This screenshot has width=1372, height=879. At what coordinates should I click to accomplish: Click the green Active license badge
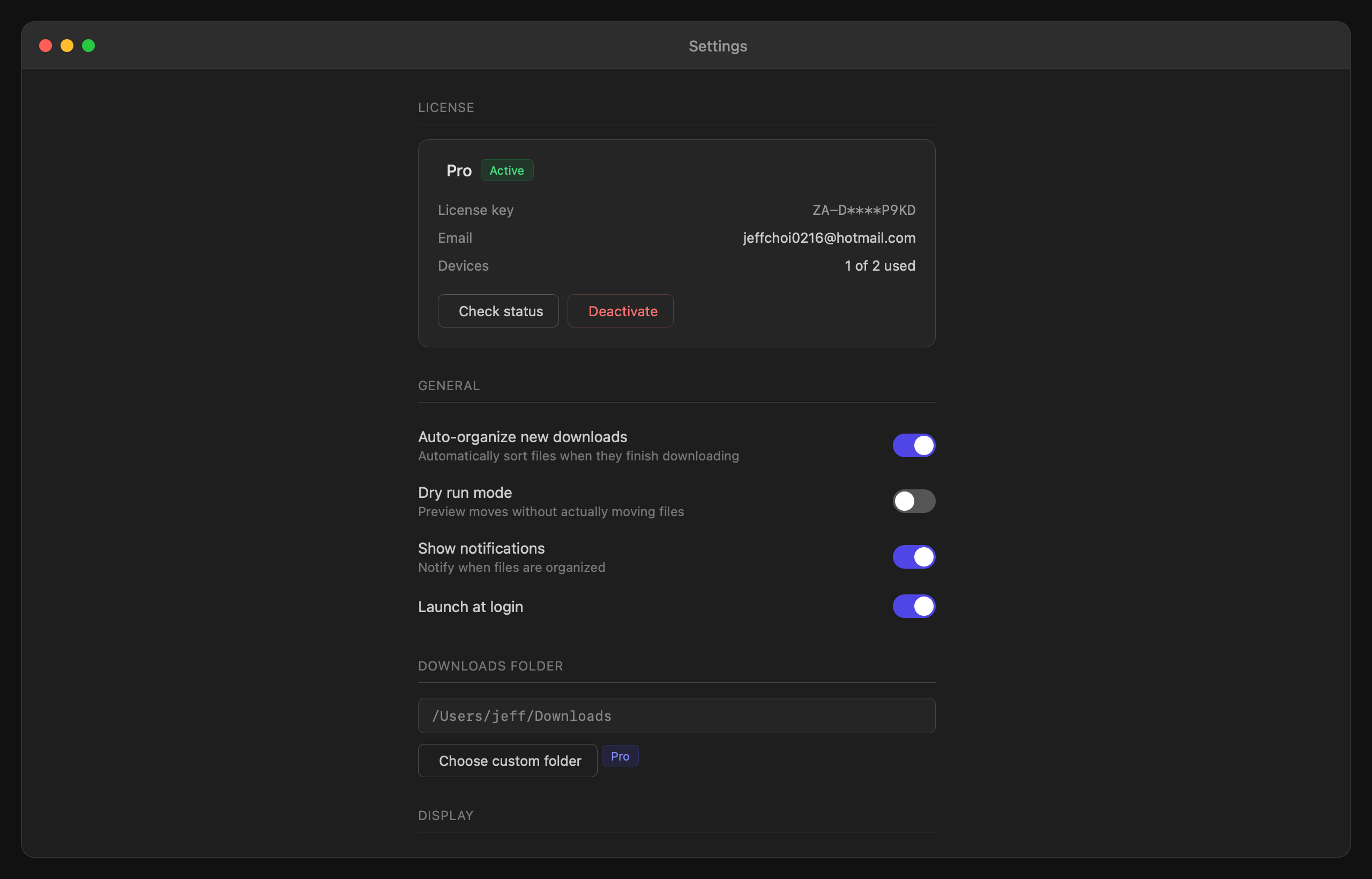[x=507, y=170]
